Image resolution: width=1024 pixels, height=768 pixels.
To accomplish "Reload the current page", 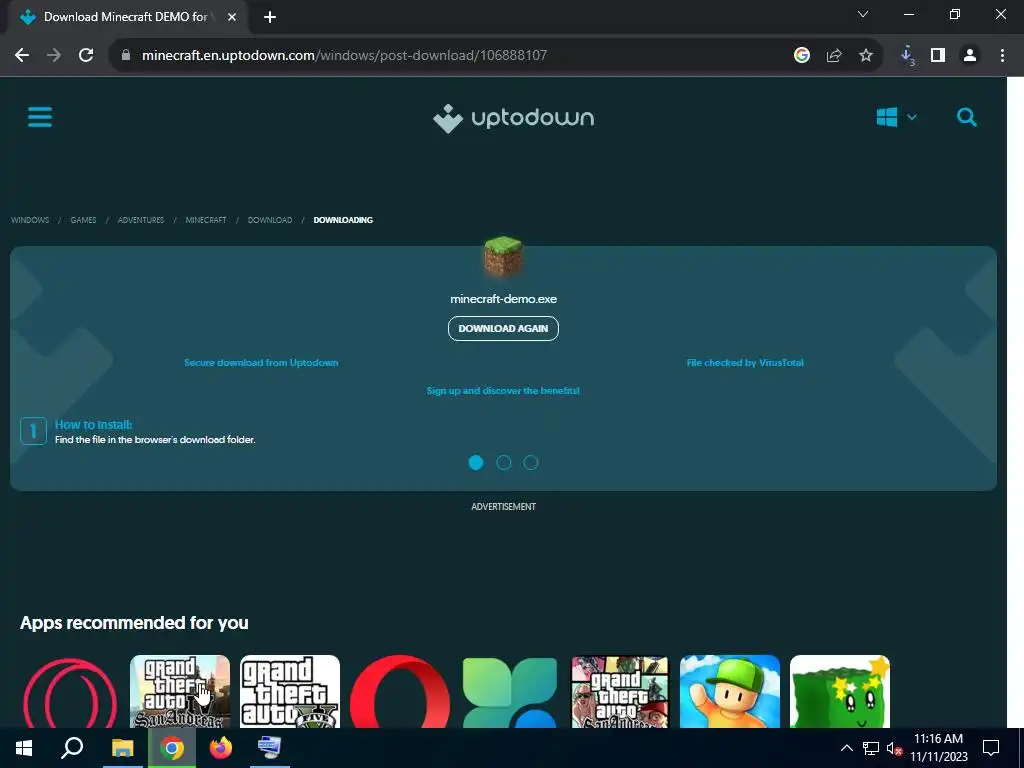I will 86,56.
